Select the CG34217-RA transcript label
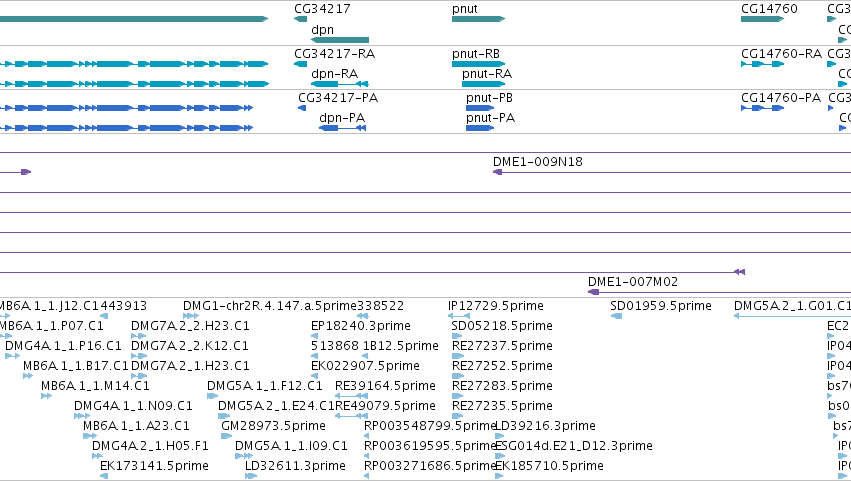This screenshot has height=481, width=851. (334, 54)
